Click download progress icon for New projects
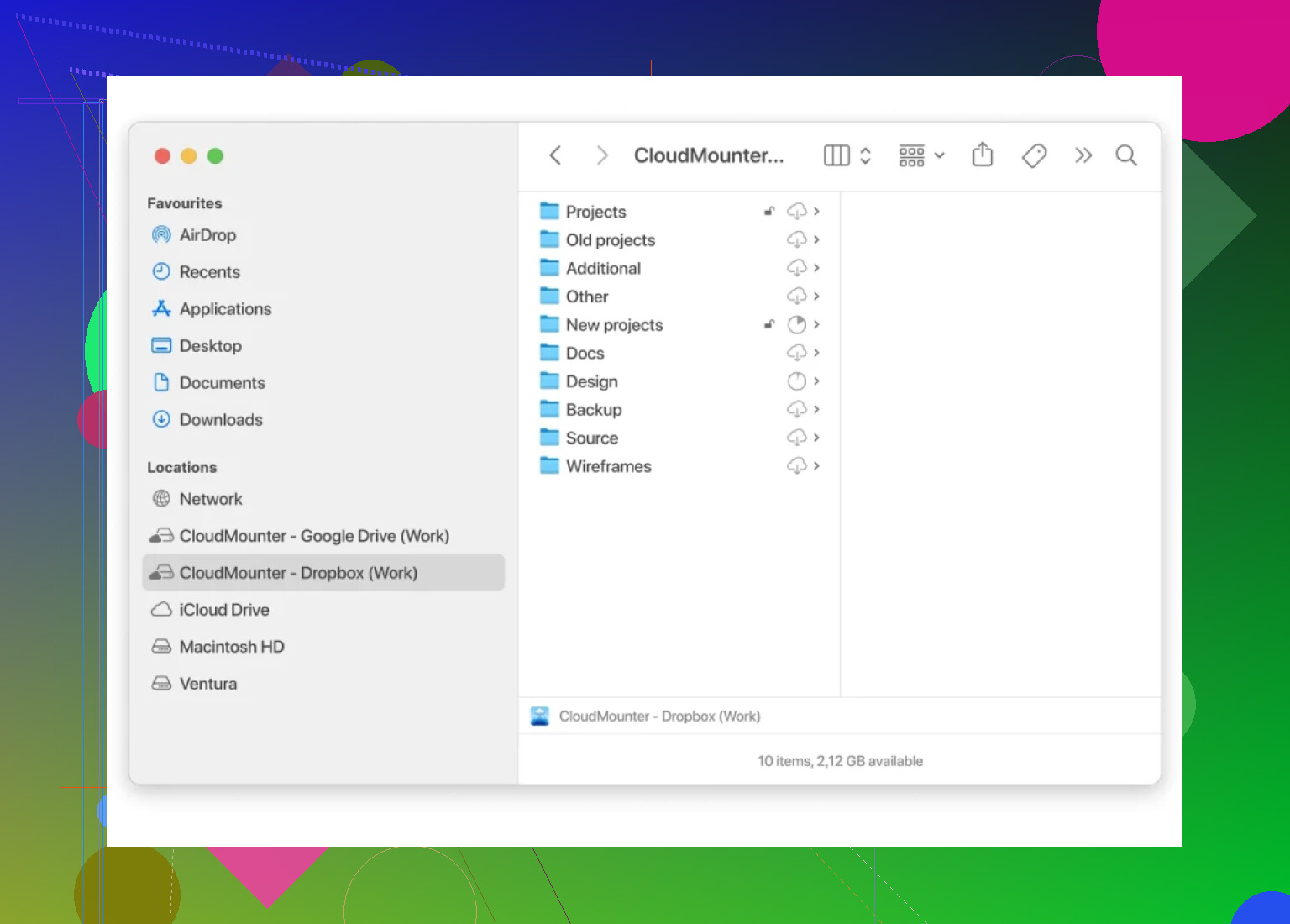Screen dimensions: 1290x924 point(797,324)
